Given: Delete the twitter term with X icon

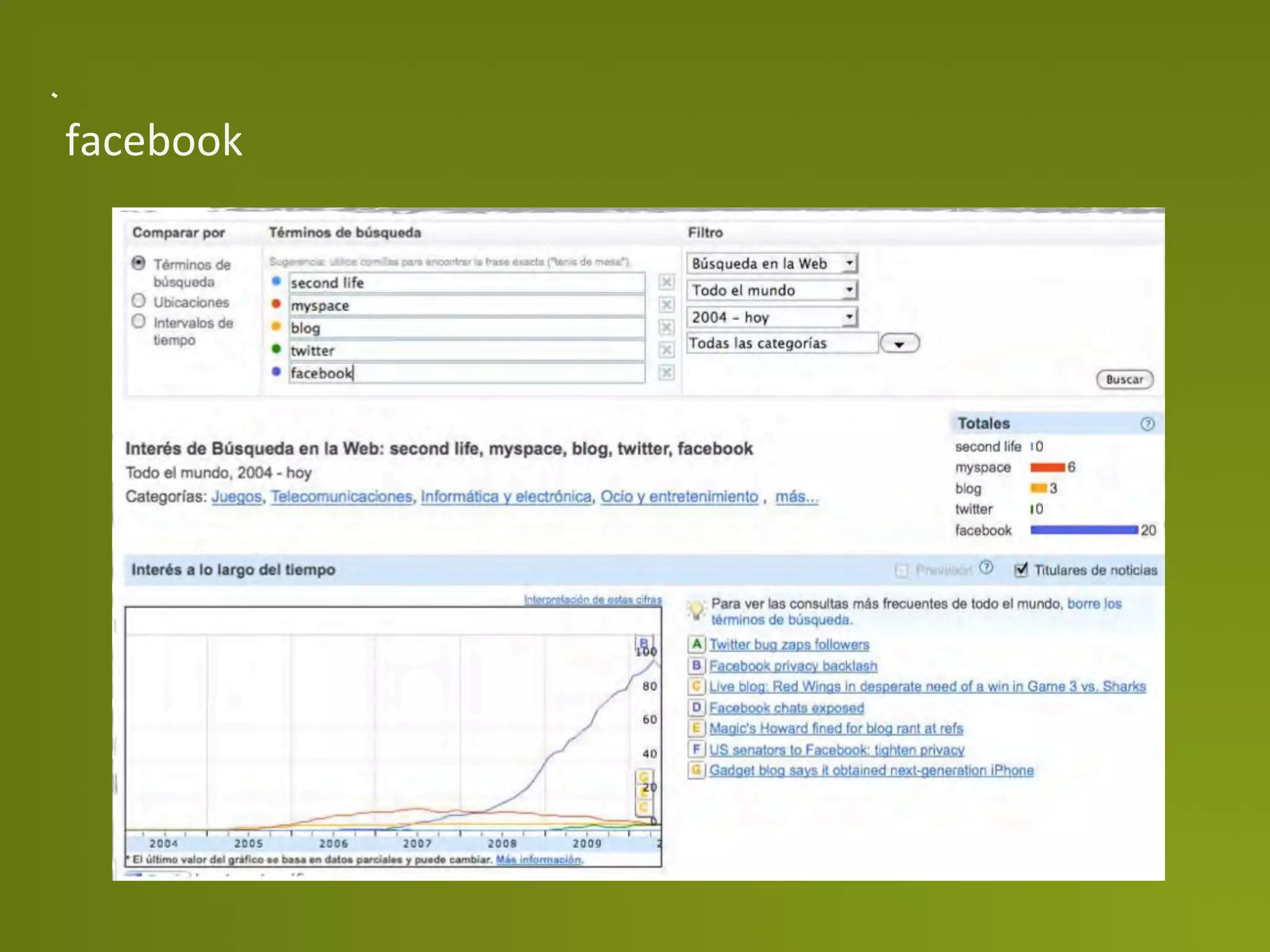Looking at the screenshot, I should click(x=666, y=350).
